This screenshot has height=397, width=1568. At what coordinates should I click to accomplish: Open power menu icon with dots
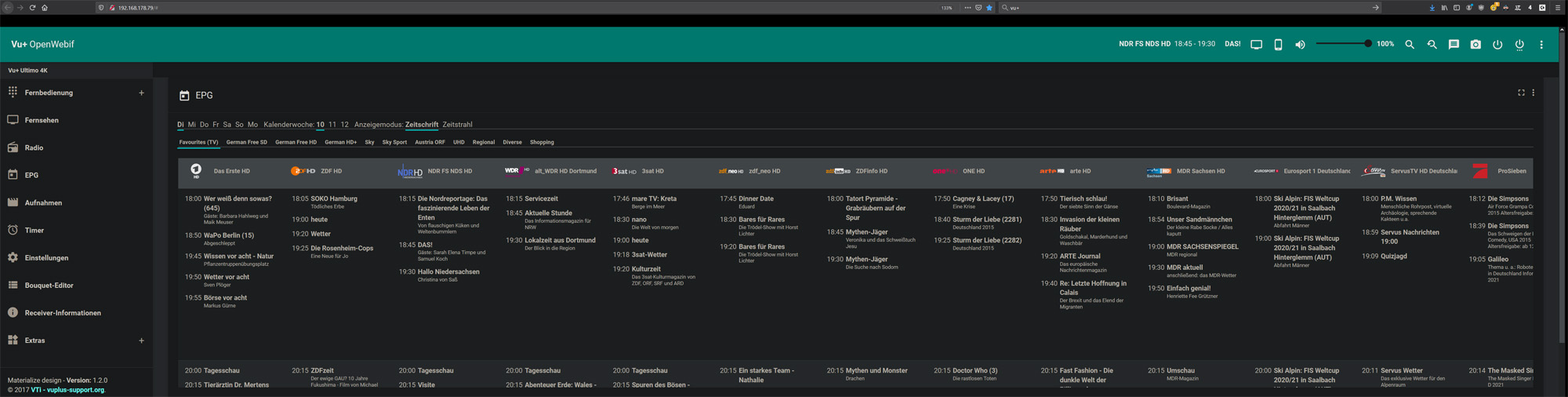pyautogui.click(x=1519, y=45)
